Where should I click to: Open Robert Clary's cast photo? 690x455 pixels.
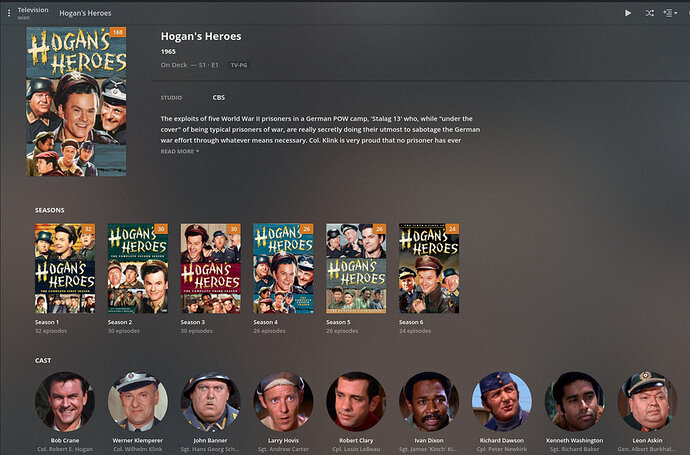pyautogui.click(x=356, y=402)
